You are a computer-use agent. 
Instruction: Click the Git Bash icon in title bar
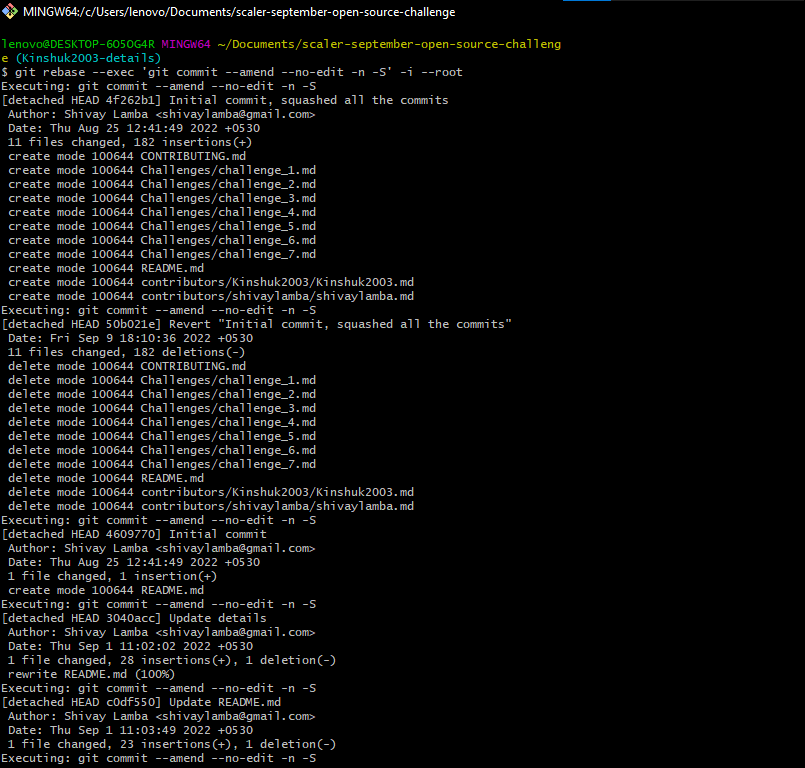pyautogui.click(x=9, y=12)
